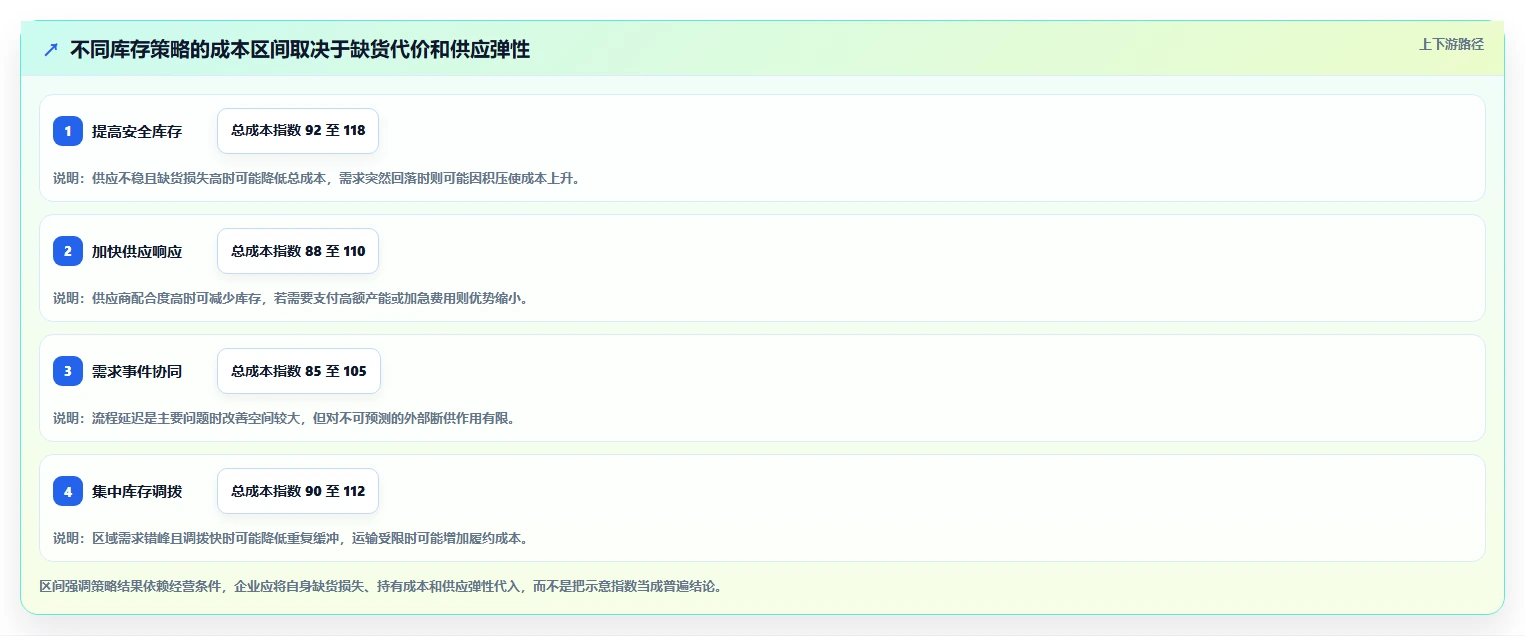
Task: Click the number 3 badge for 需求事件协同
Action: click(x=68, y=371)
